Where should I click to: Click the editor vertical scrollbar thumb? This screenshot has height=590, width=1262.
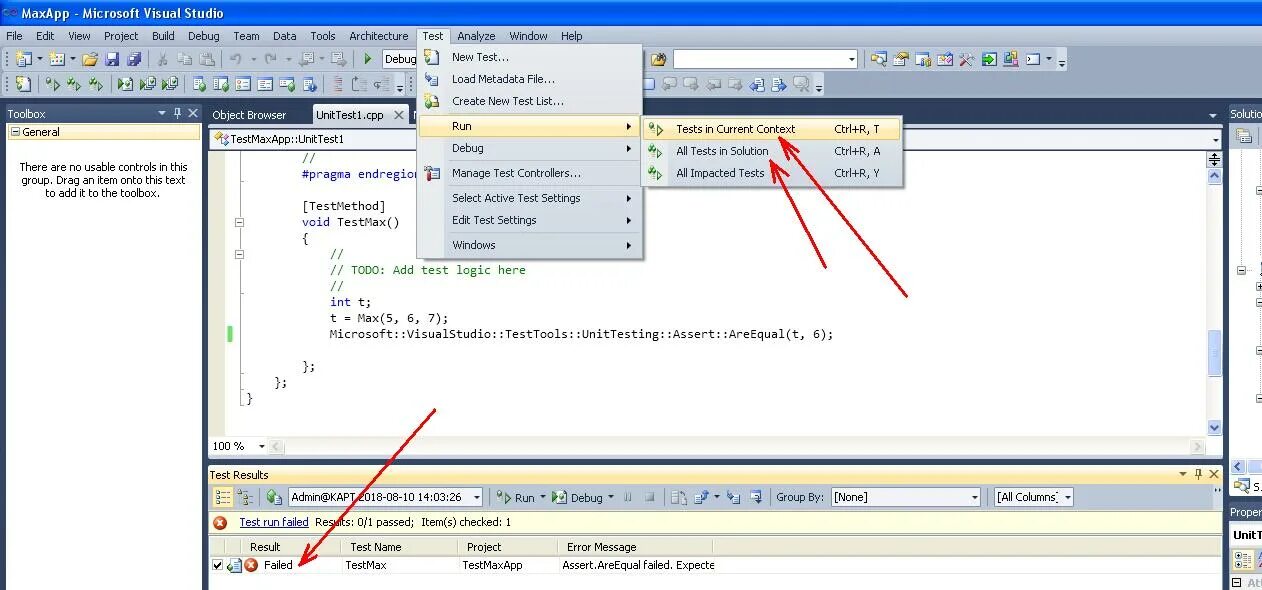pyautogui.click(x=1214, y=352)
